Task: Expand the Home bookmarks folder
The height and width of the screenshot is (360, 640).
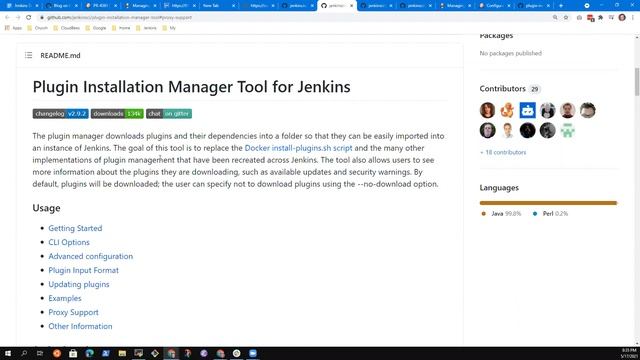Action: pos(121,28)
